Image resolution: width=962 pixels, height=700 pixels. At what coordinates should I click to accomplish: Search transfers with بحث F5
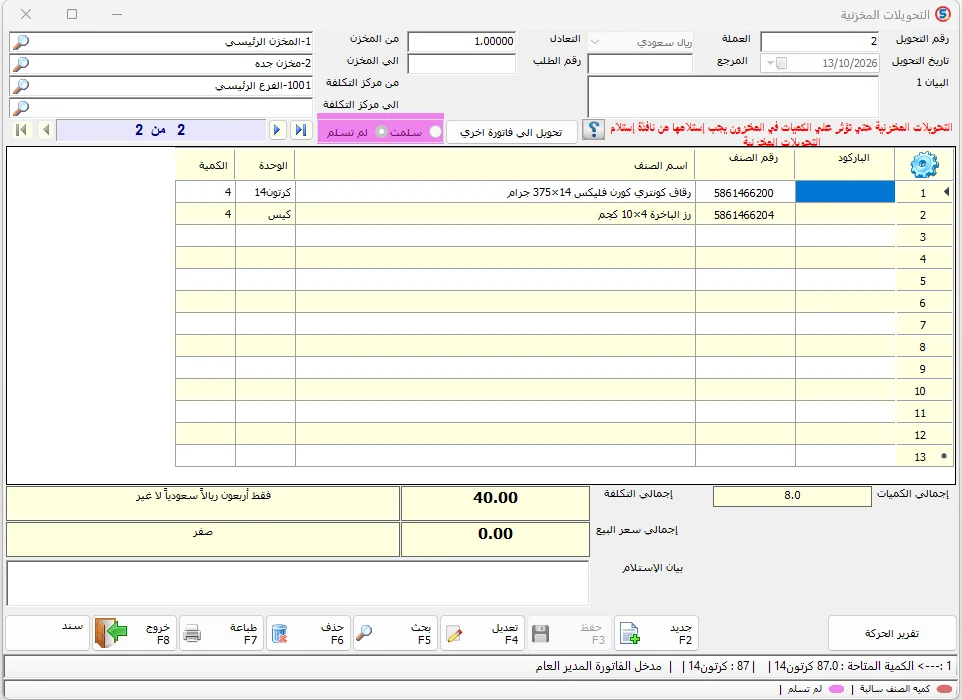(x=395, y=633)
